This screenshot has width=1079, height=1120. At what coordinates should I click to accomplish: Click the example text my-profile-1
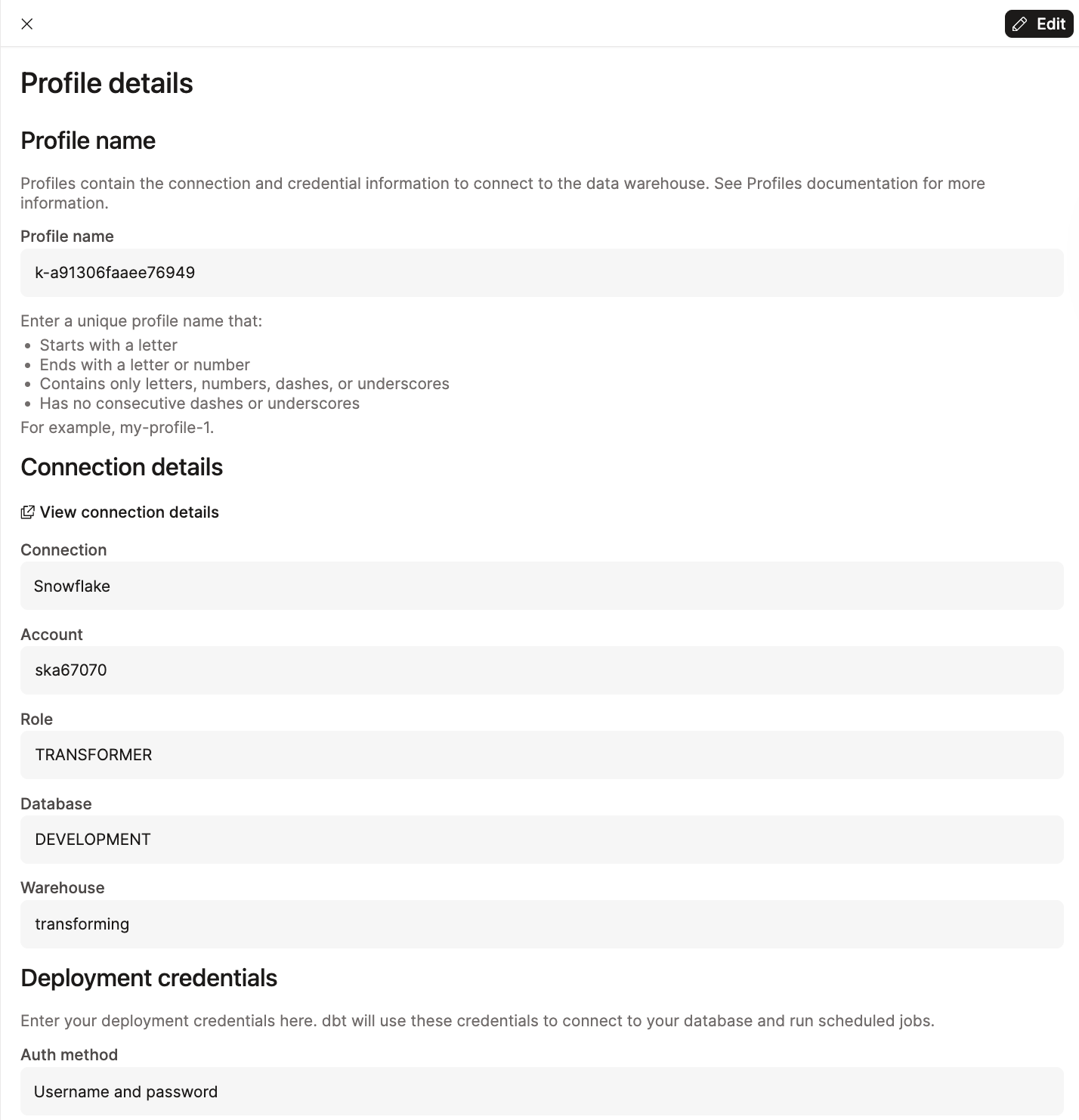(x=165, y=427)
